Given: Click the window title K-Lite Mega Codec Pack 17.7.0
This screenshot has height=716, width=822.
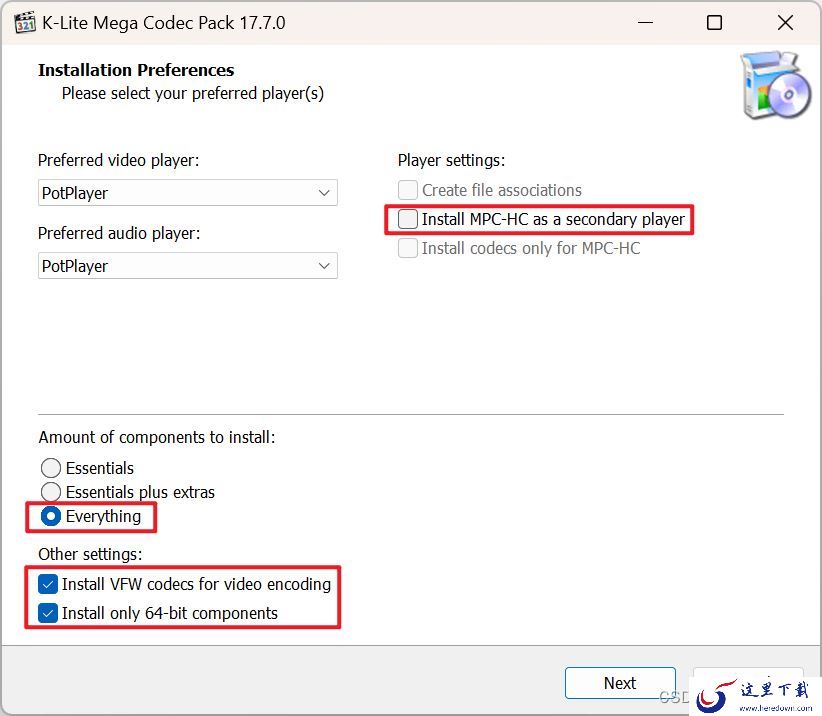Looking at the screenshot, I should [164, 23].
